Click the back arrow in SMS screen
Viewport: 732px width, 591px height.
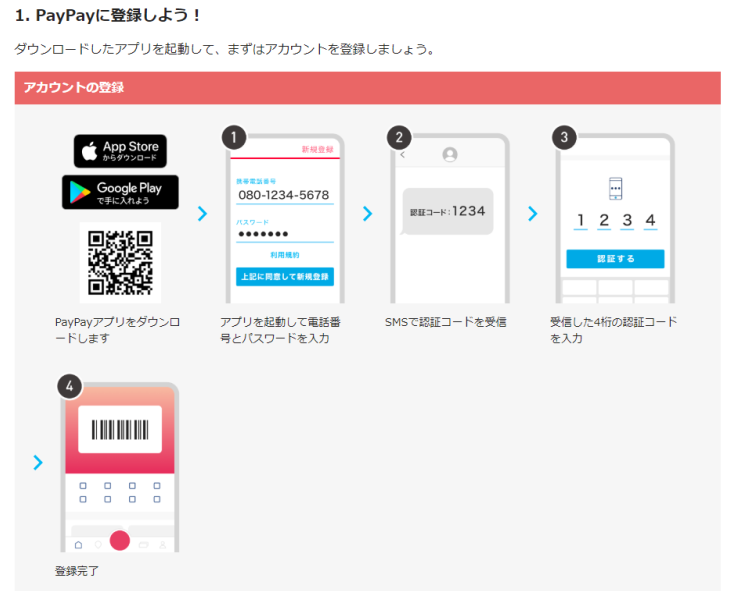click(402, 155)
